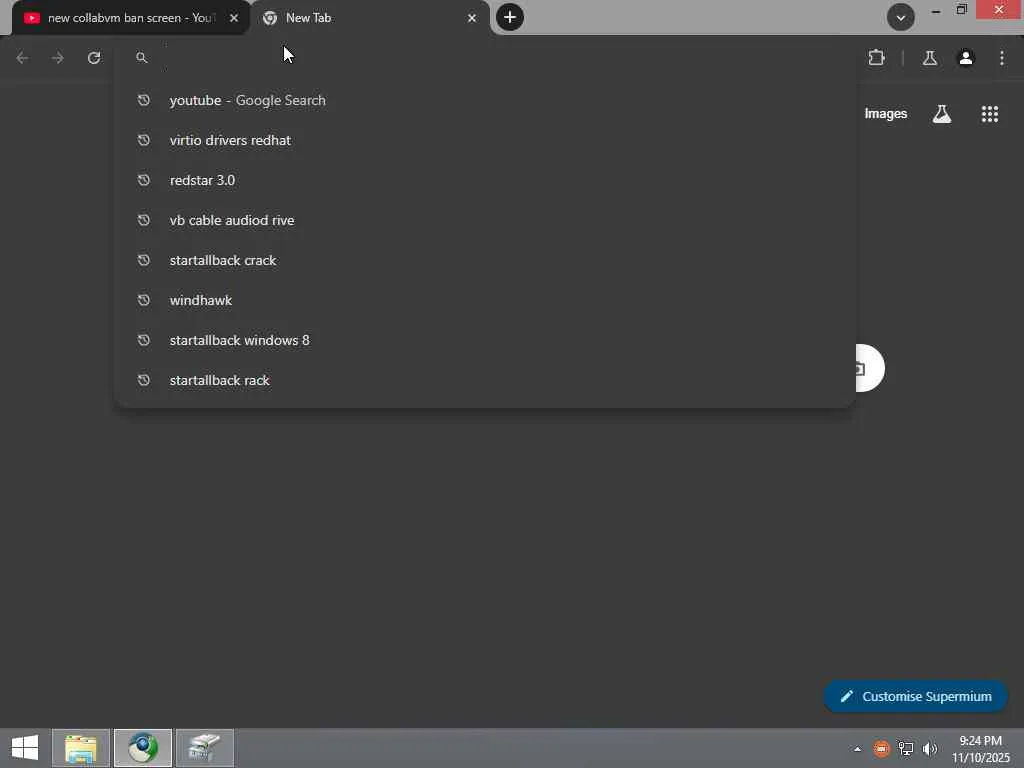
Task: Open the volume speaker tray icon
Action: 930,748
